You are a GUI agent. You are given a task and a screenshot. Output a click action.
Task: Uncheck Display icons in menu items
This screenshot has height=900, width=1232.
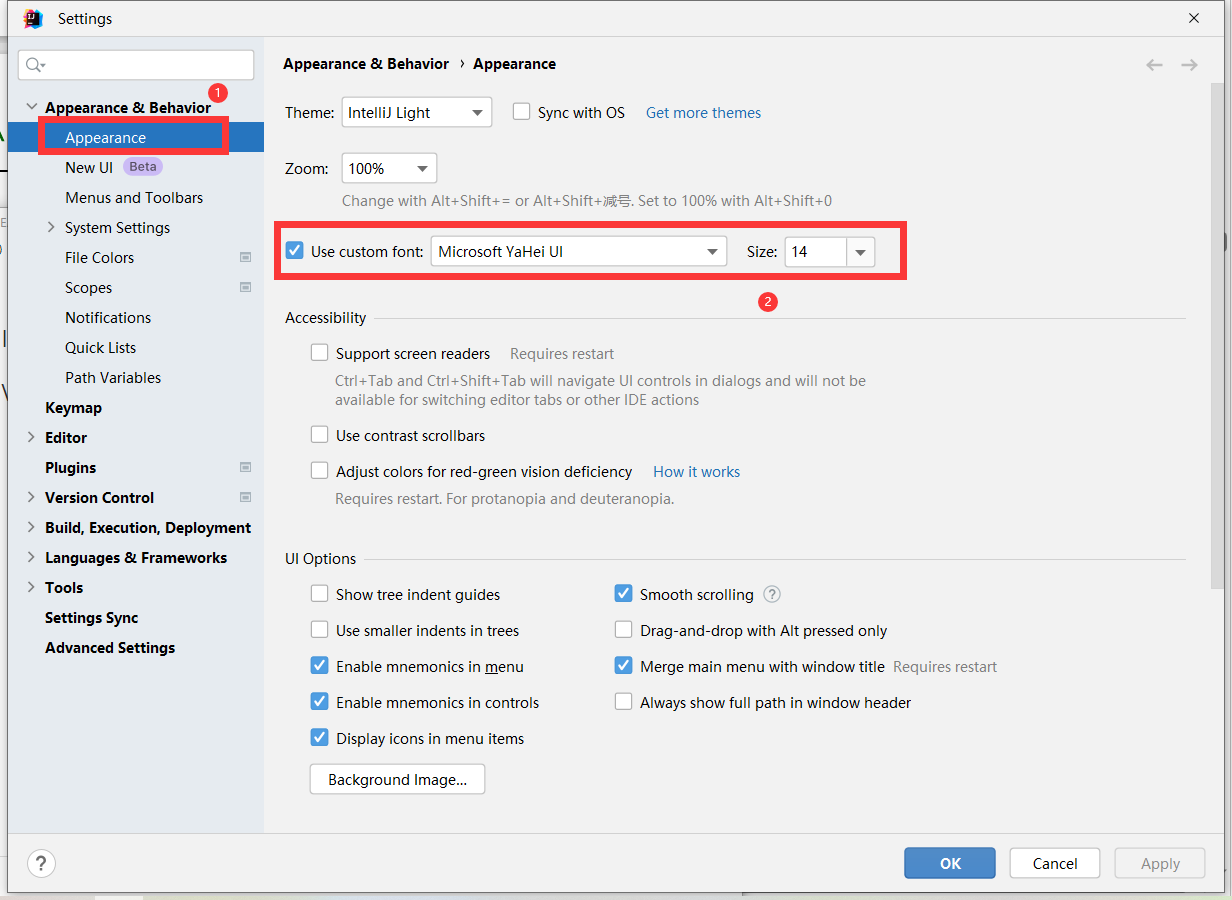pos(319,738)
